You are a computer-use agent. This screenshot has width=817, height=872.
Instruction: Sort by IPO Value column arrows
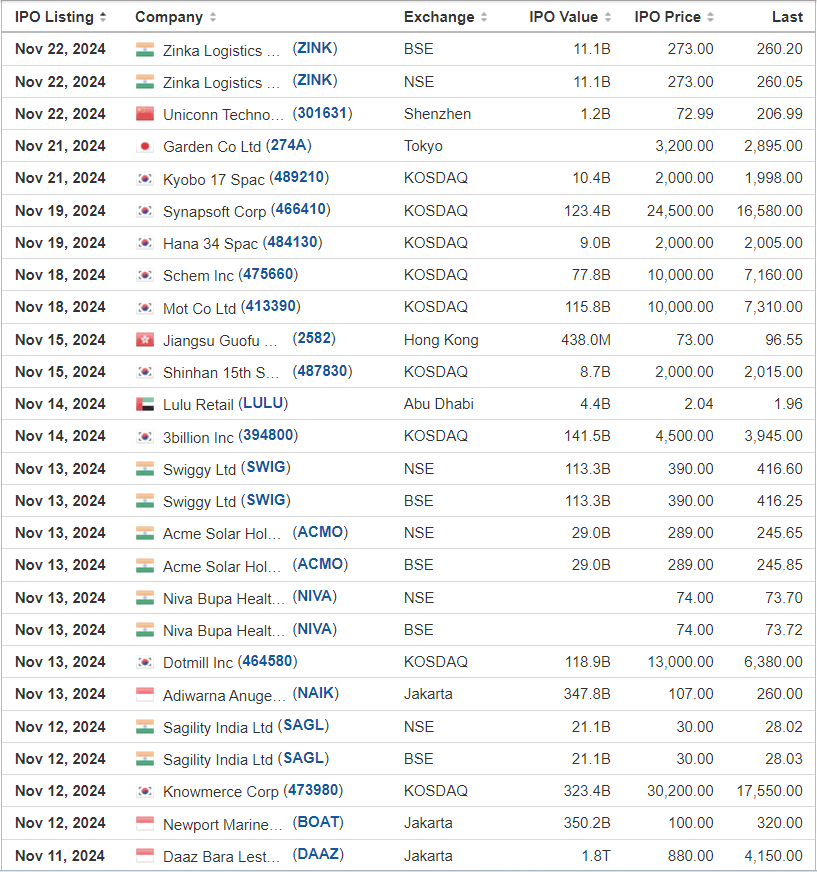point(608,17)
